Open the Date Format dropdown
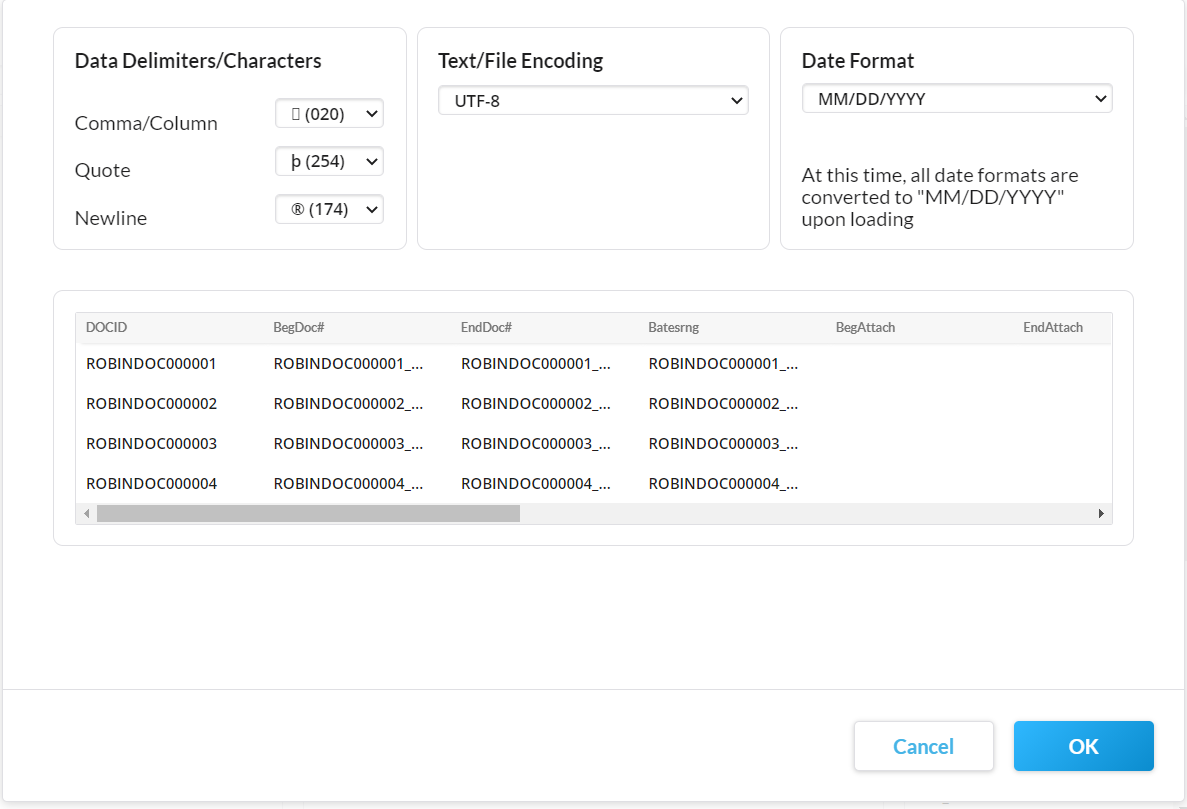This screenshot has height=809, width=1187. coord(956,98)
